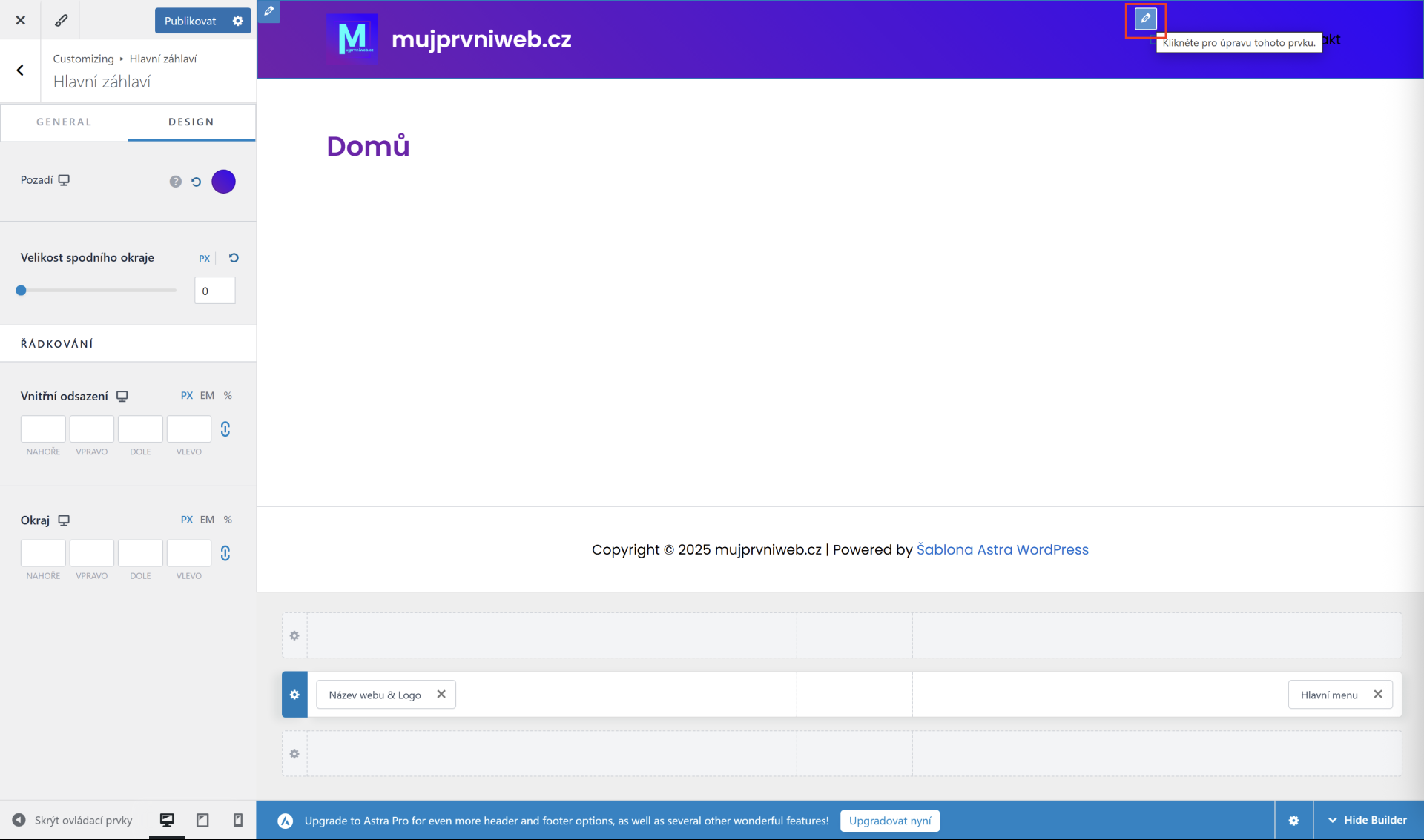Image resolution: width=1424 pixels, height=840 pixels.
Task: Go back using the left chevron arrow
Action: [20, 70]
